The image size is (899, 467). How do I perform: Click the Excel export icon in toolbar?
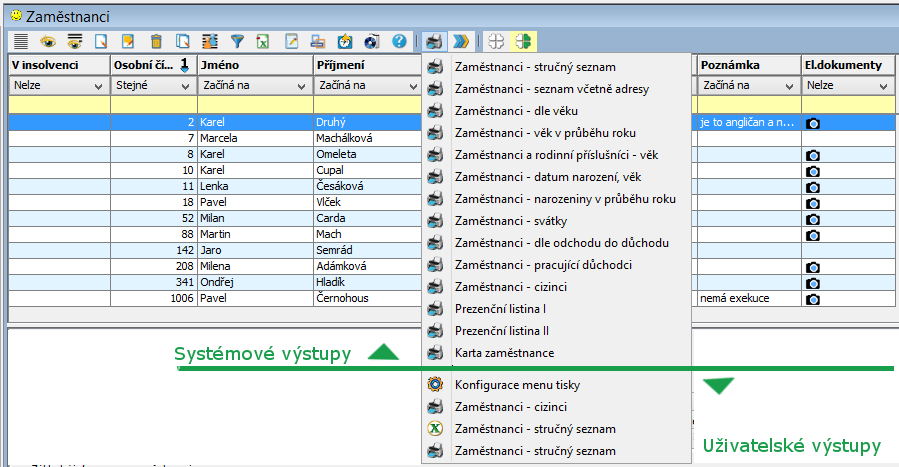[x=263, y=41]
